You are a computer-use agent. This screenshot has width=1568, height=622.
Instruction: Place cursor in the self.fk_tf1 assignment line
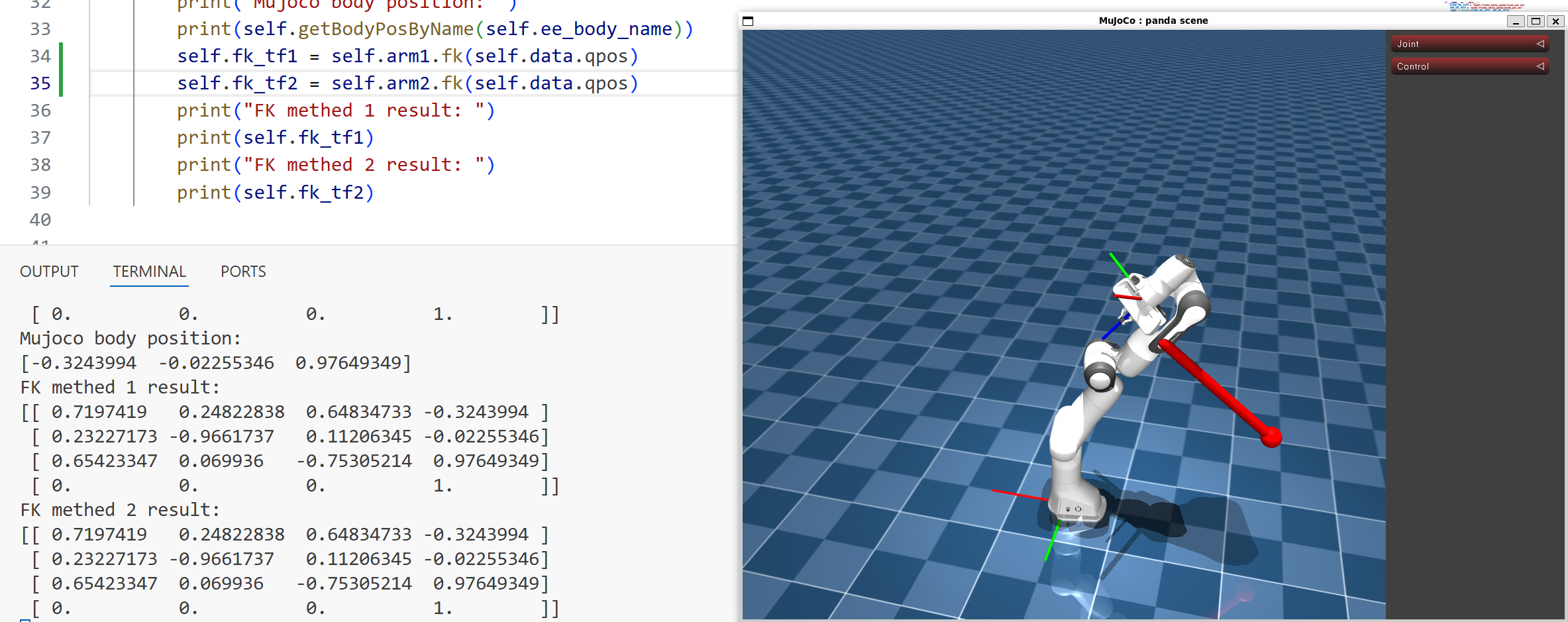407,56
